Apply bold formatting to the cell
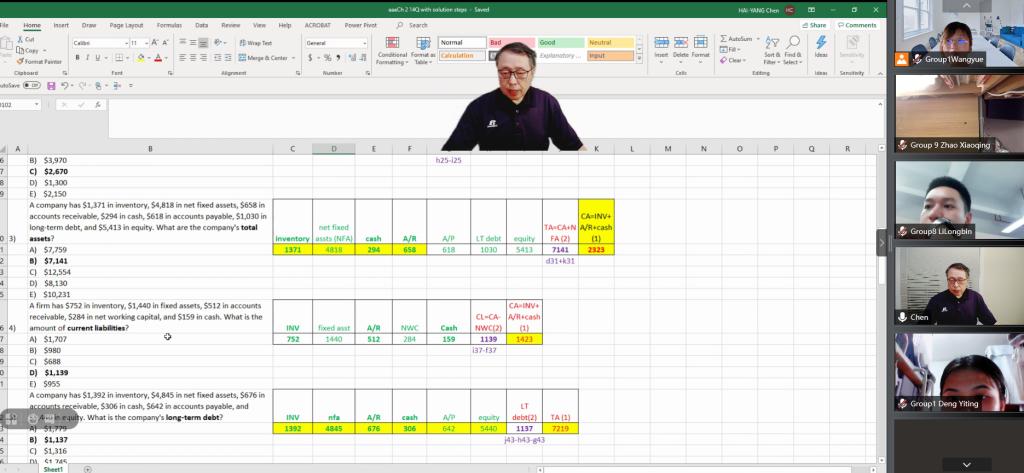The height and width of the screenshot is (473, 1024). (x=78, y=57)
